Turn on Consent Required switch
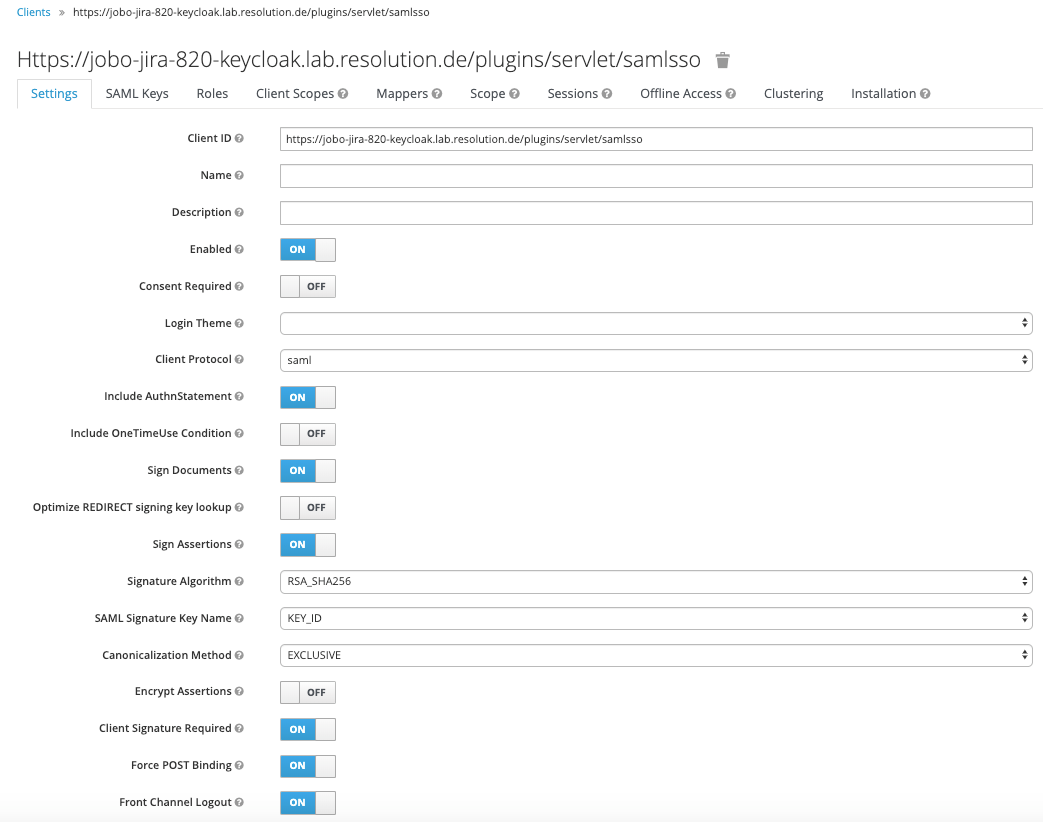Image resolution: width=1043 pixels, height=822 pixels. coord(308,287)
